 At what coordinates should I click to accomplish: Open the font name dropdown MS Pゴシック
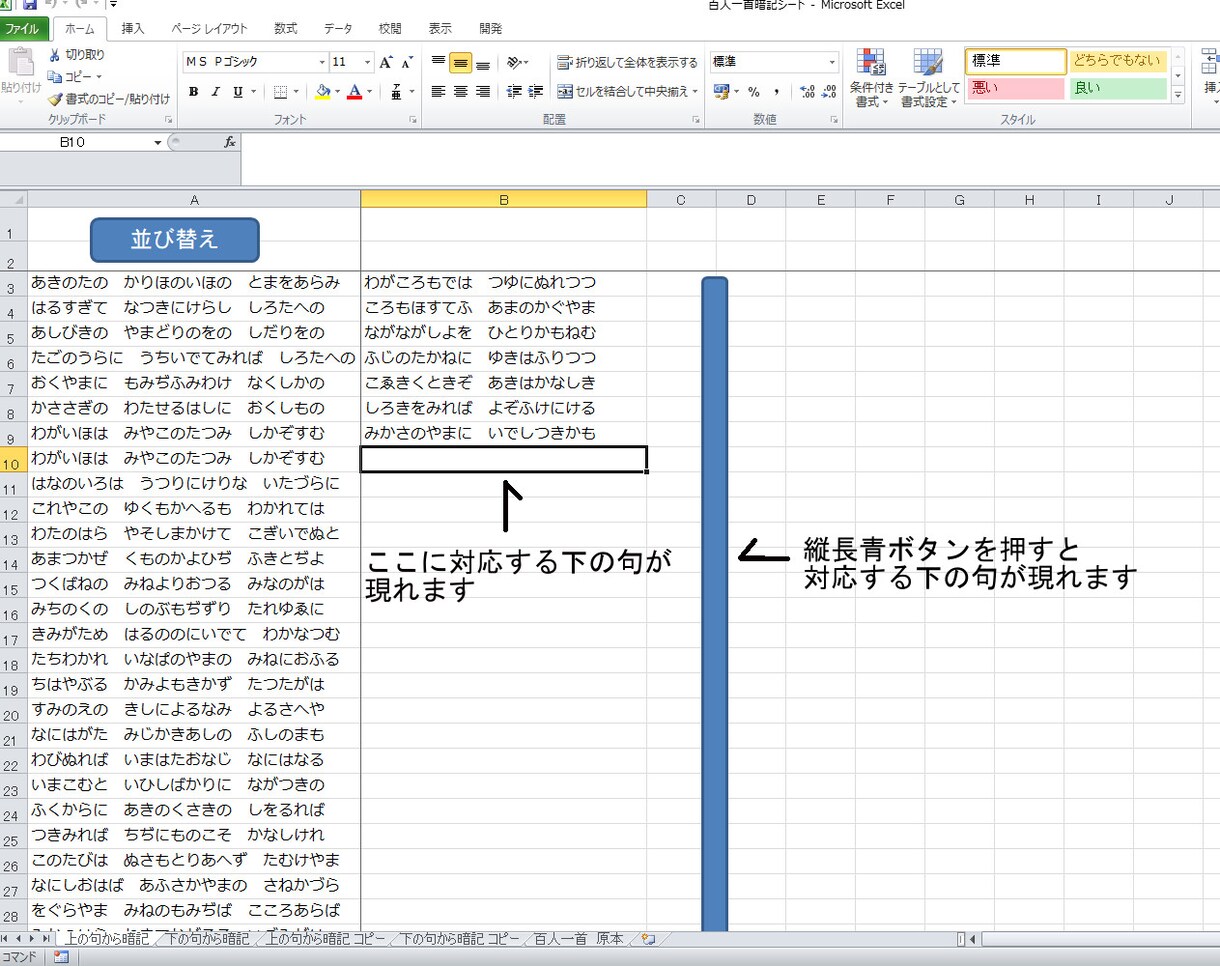coord(322,62)
